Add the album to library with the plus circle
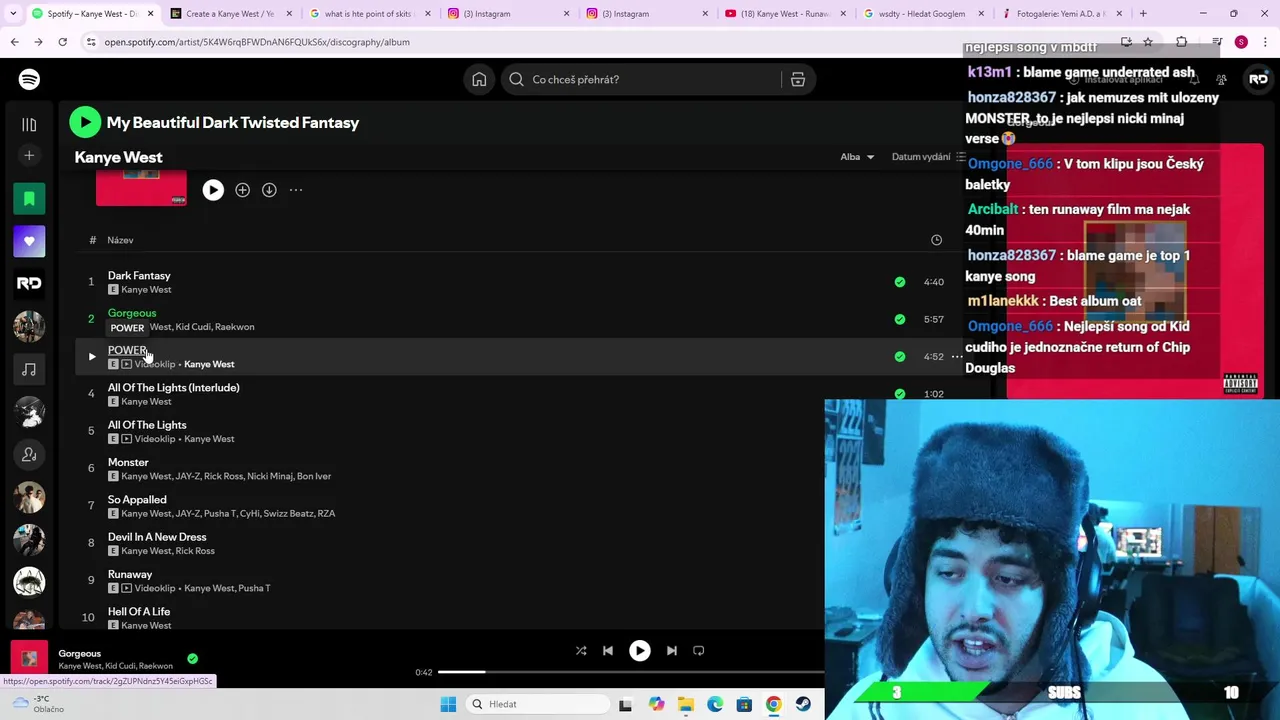The height and width of the screenshot is (720, 1280). (x=242, y=190)
